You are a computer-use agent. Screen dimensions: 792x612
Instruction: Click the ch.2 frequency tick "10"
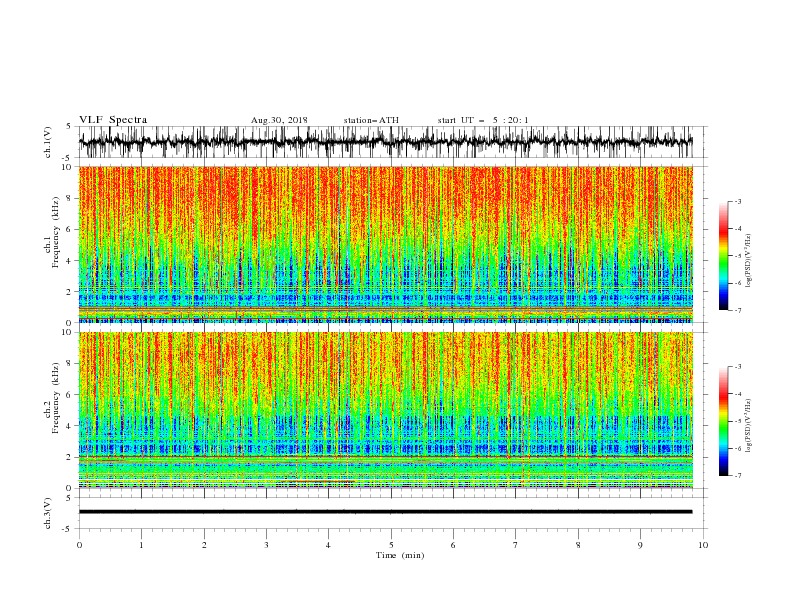(68, 332)
